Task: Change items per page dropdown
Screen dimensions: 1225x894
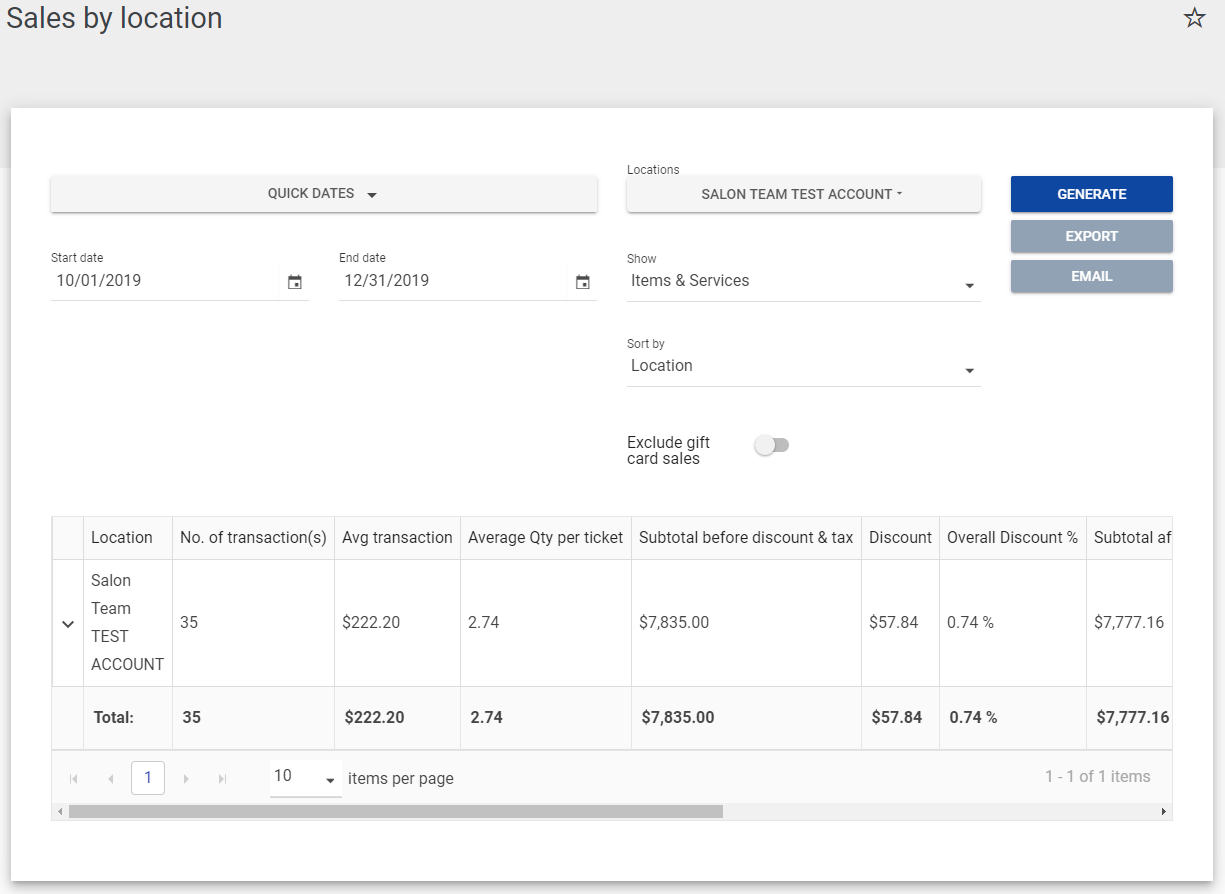Action: tap(305, 777)
